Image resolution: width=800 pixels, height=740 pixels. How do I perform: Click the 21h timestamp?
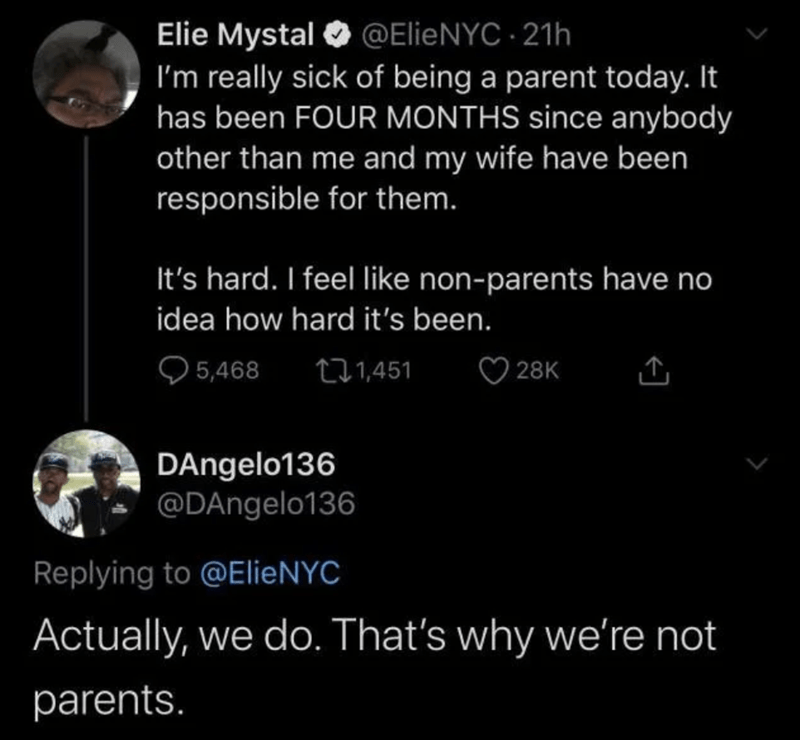pos(547,36)
